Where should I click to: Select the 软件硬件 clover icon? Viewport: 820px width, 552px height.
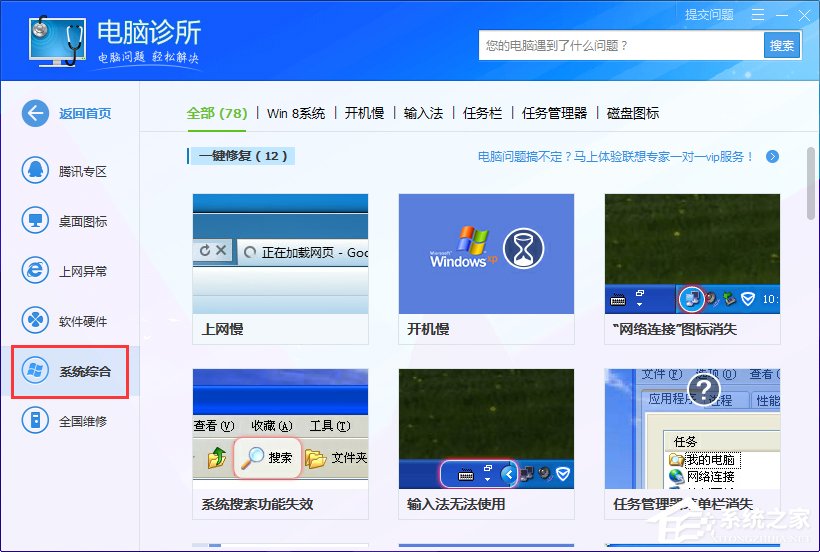click(x=35, y=320)
